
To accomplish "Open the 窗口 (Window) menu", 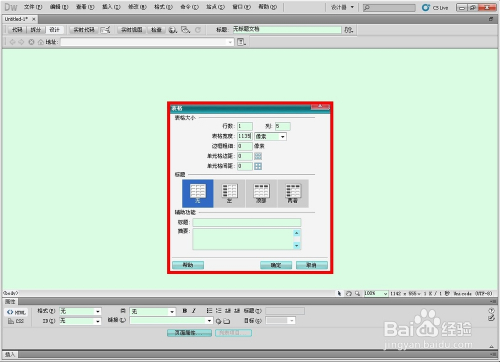I will click(x=241, y=7).
